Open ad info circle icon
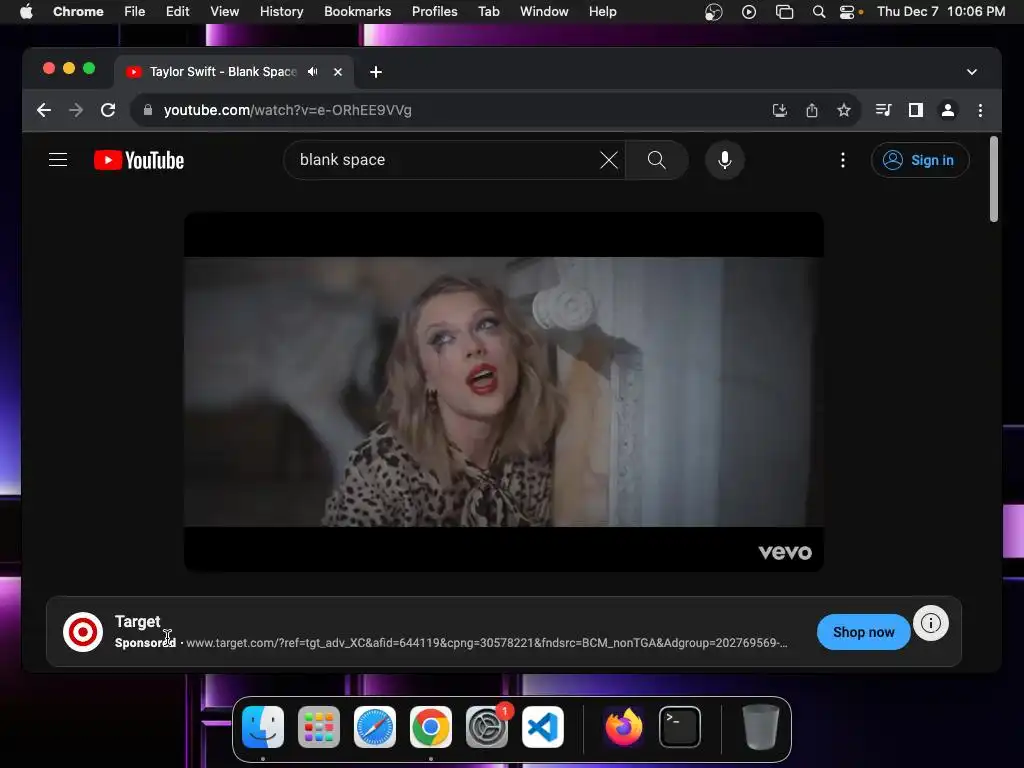The height and width of the screenshot is (768, 1024). tap(931, 623)
